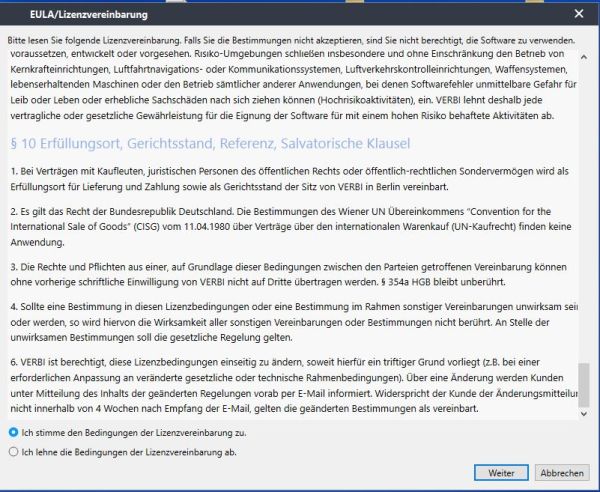Screen dimensions: 600x492
Task: Click the scrollbar up arrow
Action: (x=586, y=55)
